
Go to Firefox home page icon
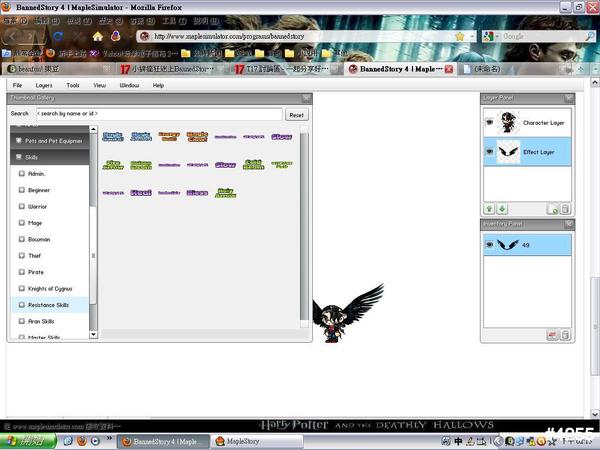click(x=98, y=36)
